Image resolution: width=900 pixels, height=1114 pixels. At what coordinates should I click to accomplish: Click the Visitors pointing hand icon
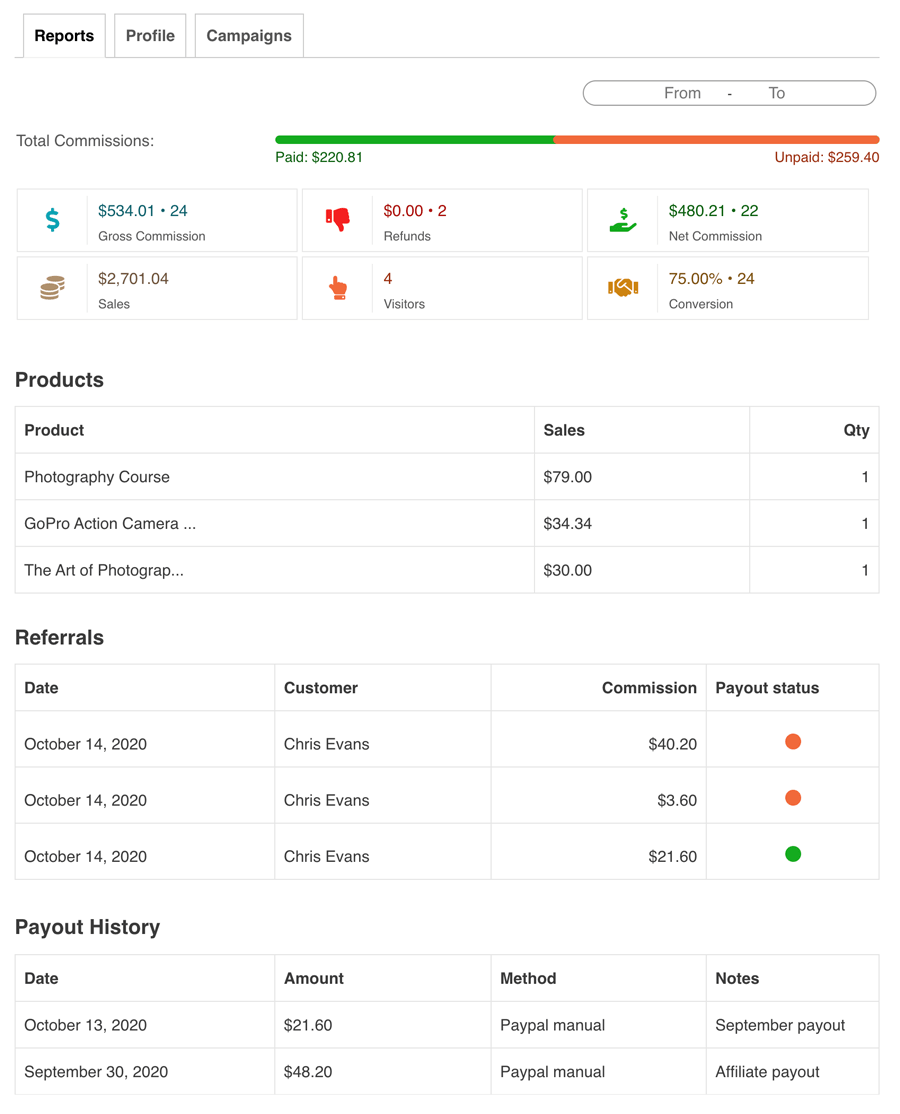[338, 288]
